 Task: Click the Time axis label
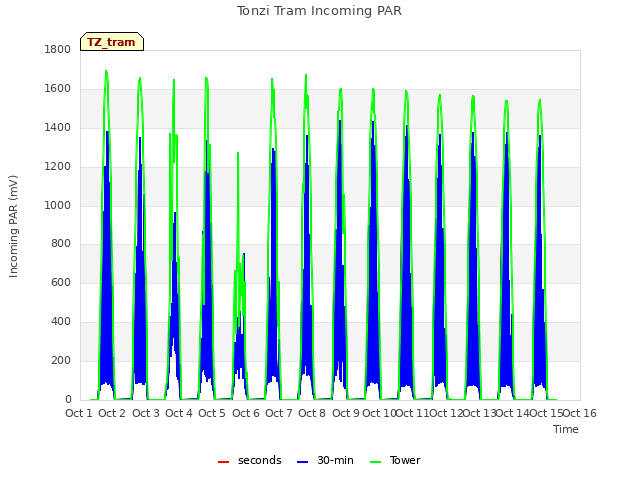pos(566,429)
